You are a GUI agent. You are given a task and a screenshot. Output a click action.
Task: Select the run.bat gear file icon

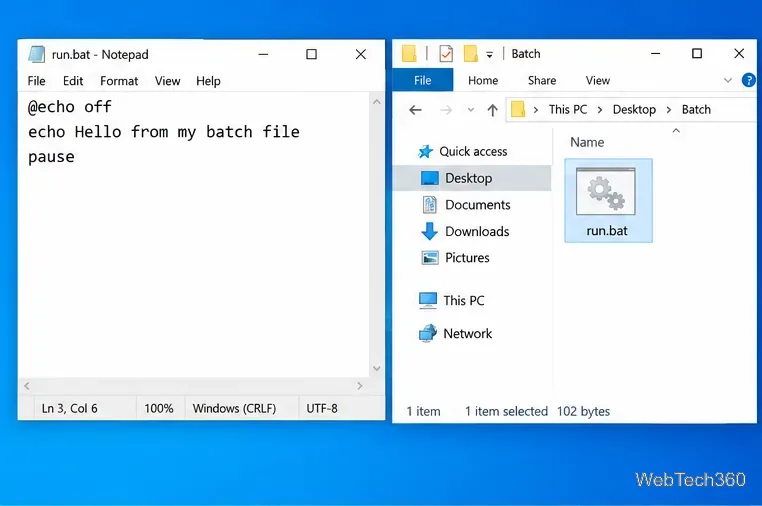coord(606,191)
